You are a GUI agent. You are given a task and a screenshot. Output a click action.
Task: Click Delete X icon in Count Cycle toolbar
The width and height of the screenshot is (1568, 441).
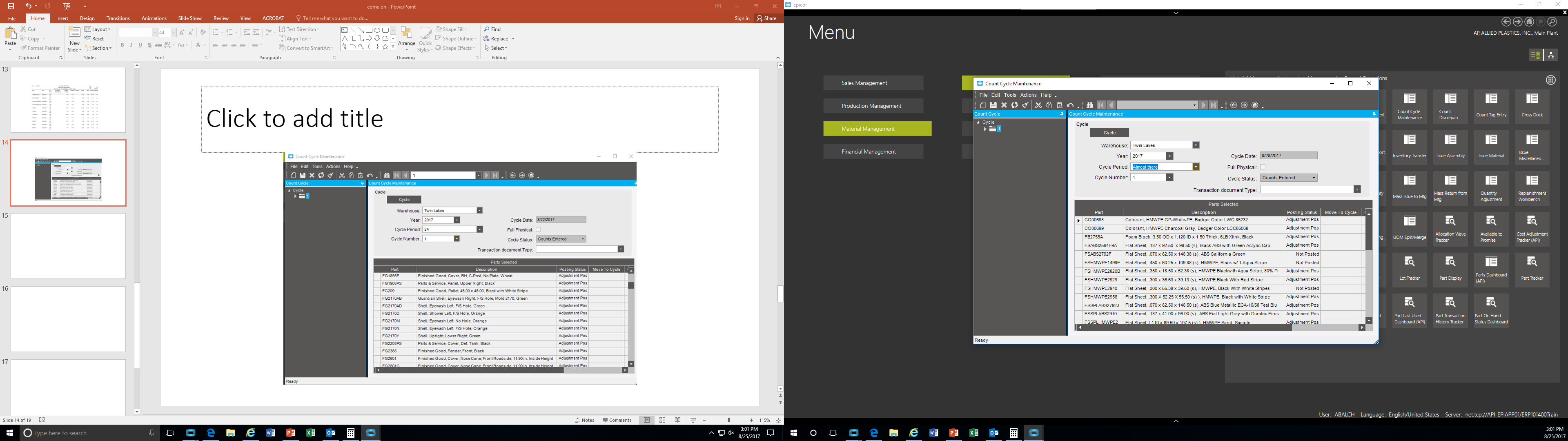[1004, 105]
